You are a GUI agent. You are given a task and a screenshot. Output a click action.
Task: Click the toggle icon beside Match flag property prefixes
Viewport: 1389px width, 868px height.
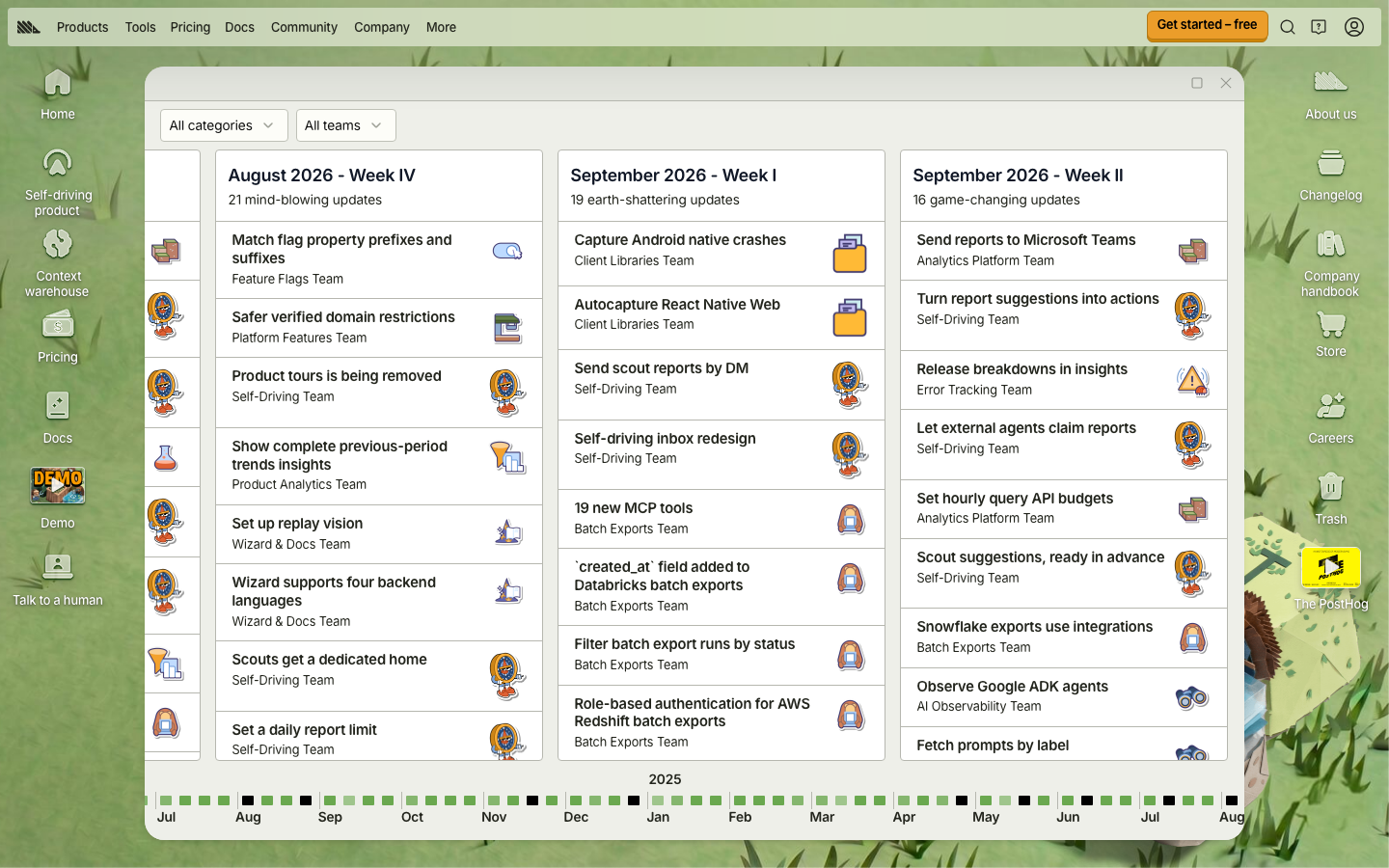507,251
